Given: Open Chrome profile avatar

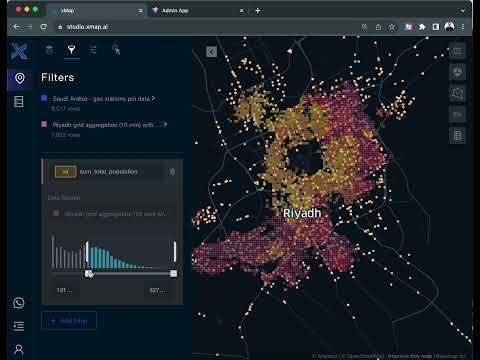Looking at the screenshot, I should click(x=449, y=27).
